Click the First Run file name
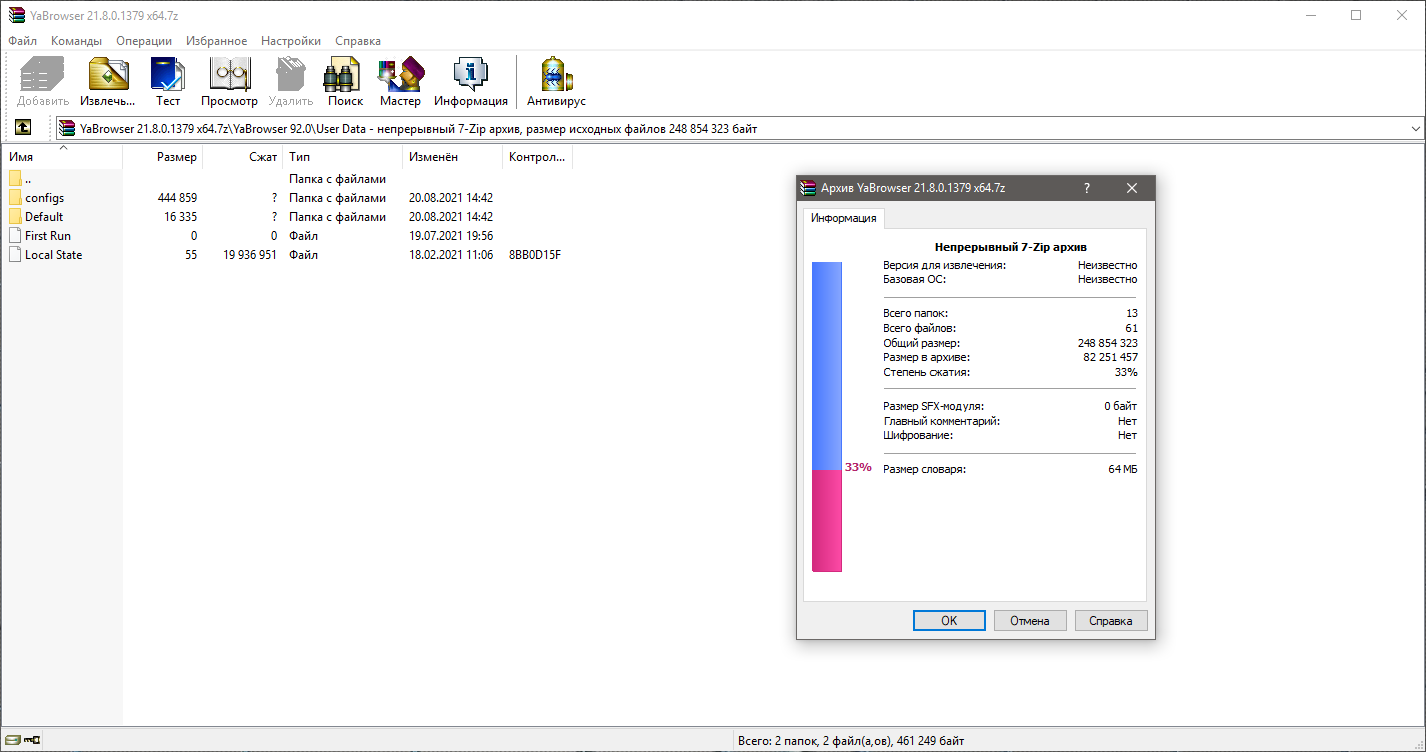Viewport: 1426px width, 752px height. [x=48, y=236]
